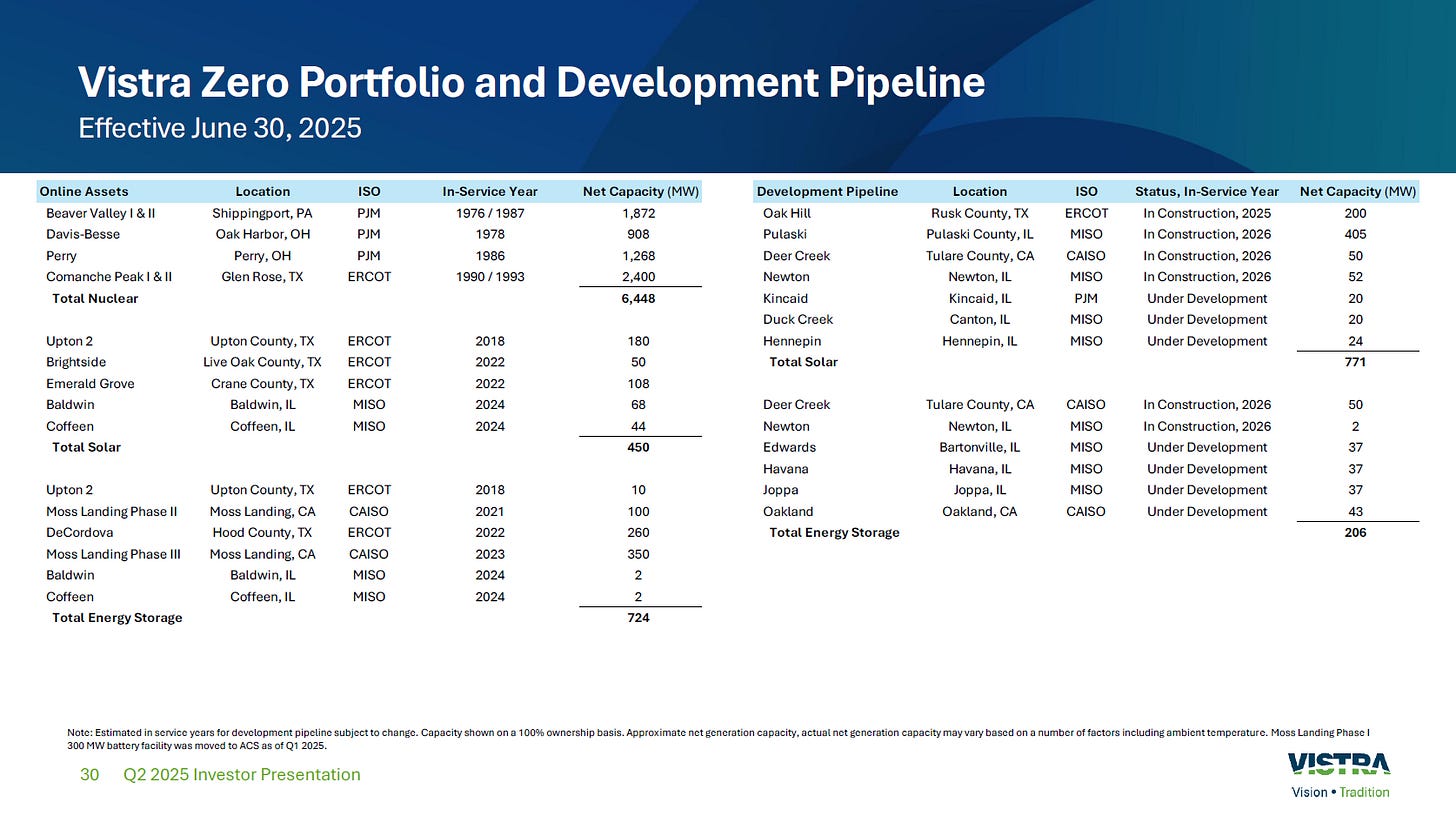1456x817 pixels.
Task: Click the 'Development Pipeline' column header
Action: [827, 191]
